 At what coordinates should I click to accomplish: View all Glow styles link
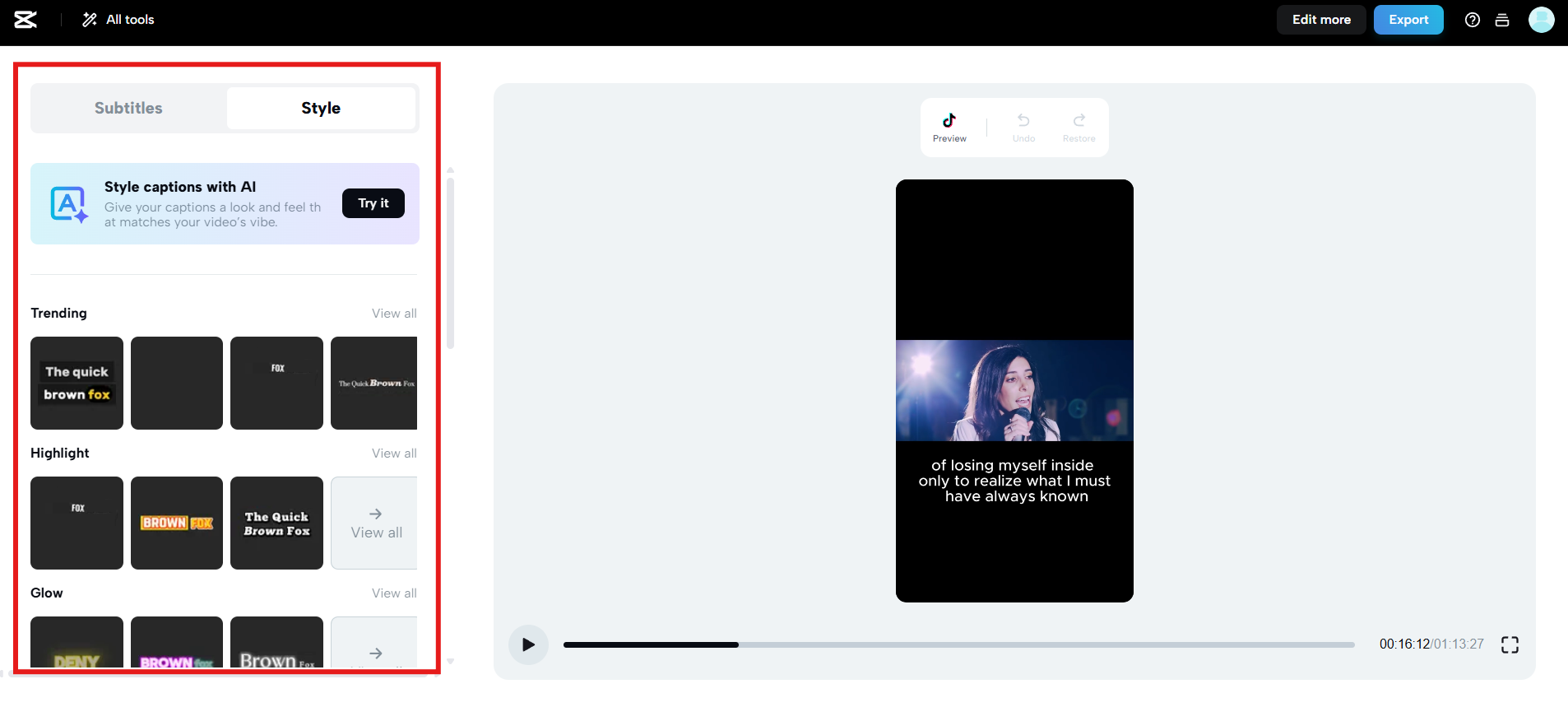394,593
